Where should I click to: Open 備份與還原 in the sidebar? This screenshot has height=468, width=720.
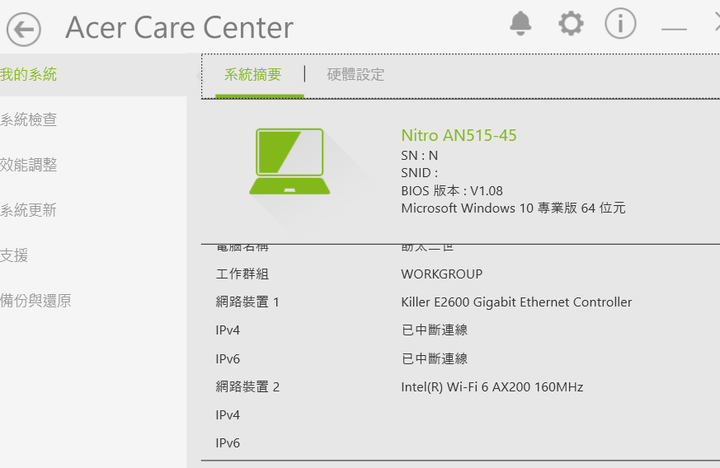click(35, 300)
